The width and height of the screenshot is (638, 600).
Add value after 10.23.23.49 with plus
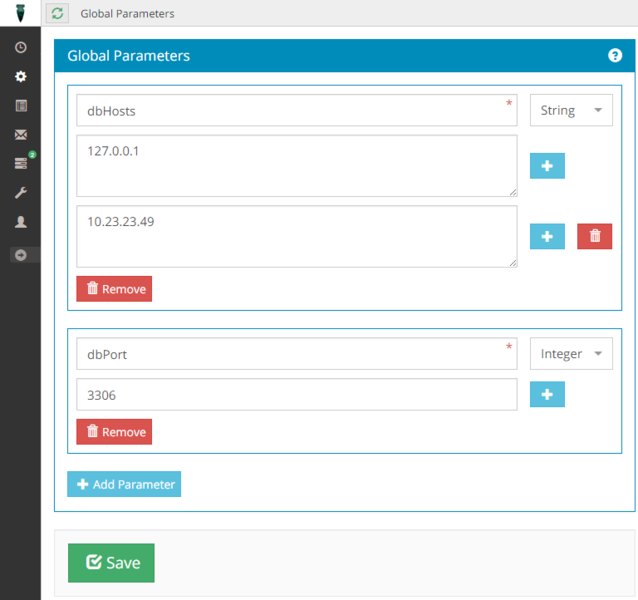(547, 236)
